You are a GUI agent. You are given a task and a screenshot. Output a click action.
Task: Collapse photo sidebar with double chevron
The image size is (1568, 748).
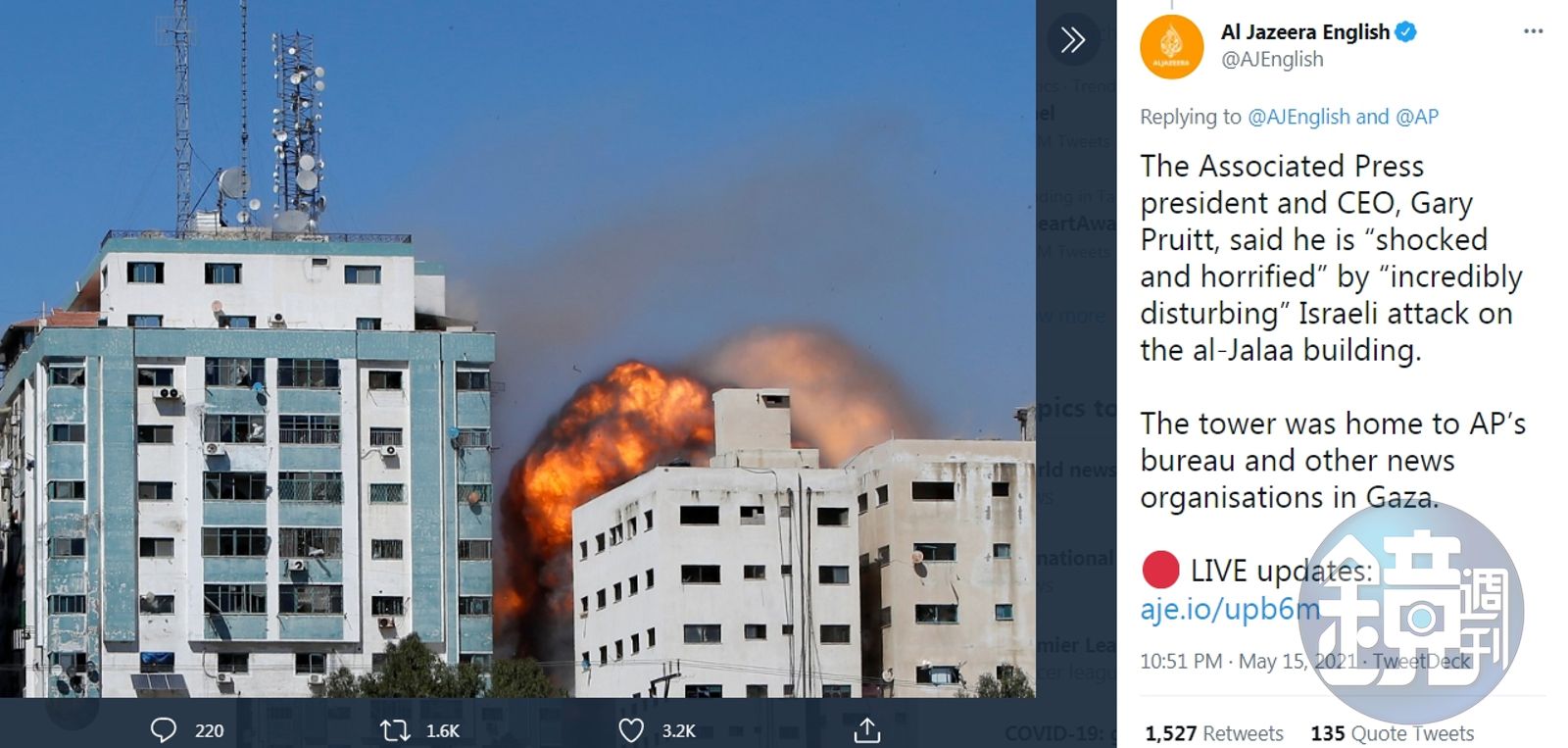tap(1073, 39)
